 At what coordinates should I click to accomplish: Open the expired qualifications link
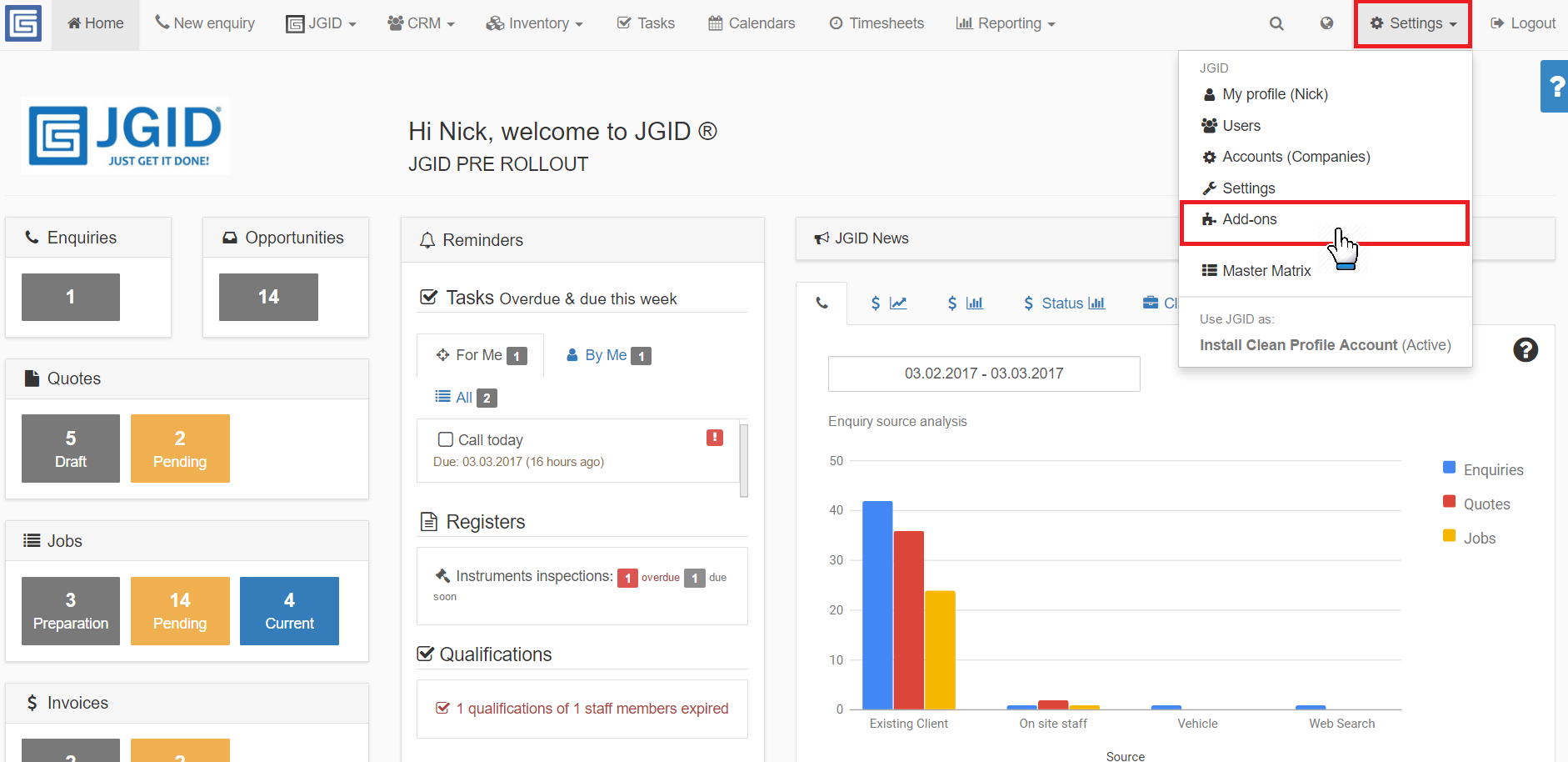[592, 709]
